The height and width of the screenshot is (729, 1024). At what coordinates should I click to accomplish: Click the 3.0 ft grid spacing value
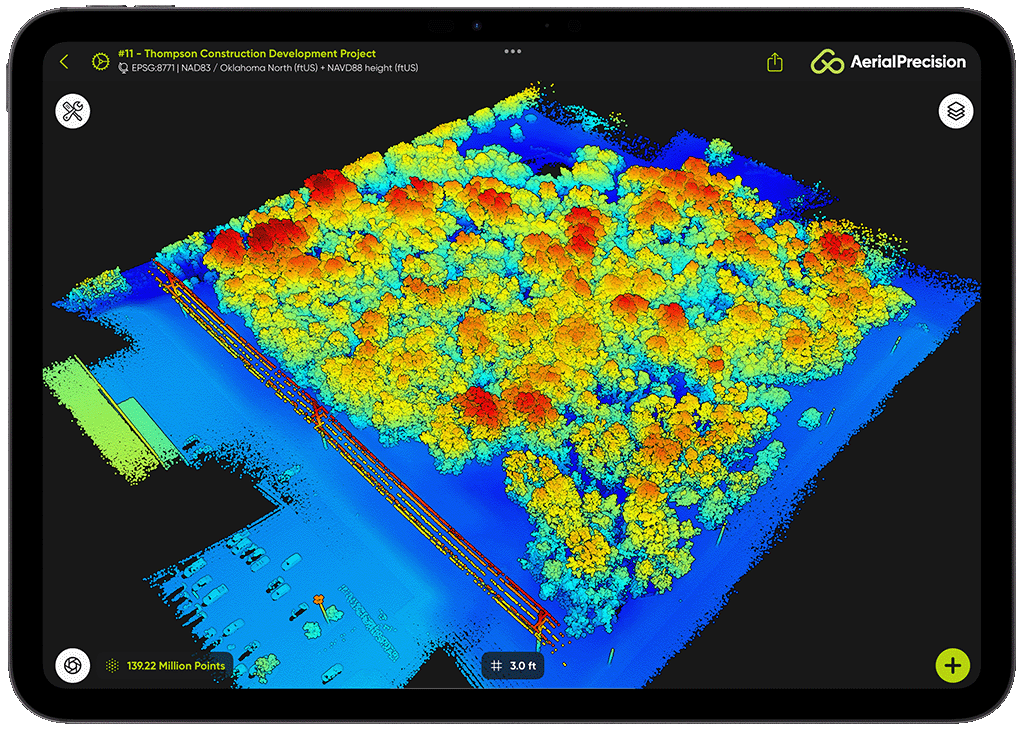[x=524, y=666]
